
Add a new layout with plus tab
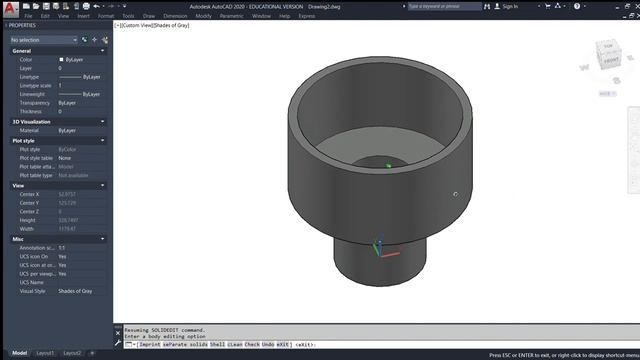pos(92,353)
